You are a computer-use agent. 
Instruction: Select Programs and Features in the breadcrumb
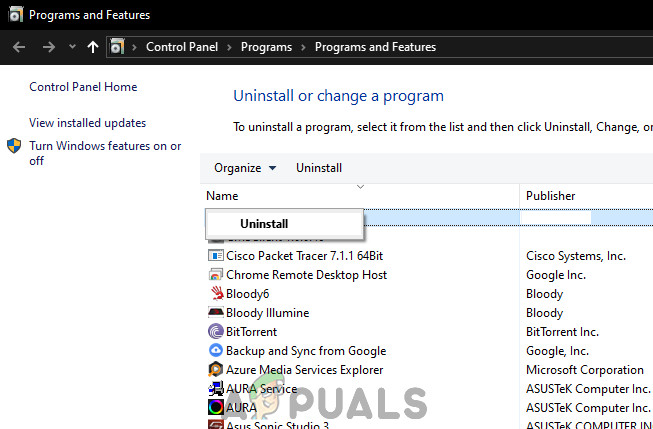[x=375, y=47]
